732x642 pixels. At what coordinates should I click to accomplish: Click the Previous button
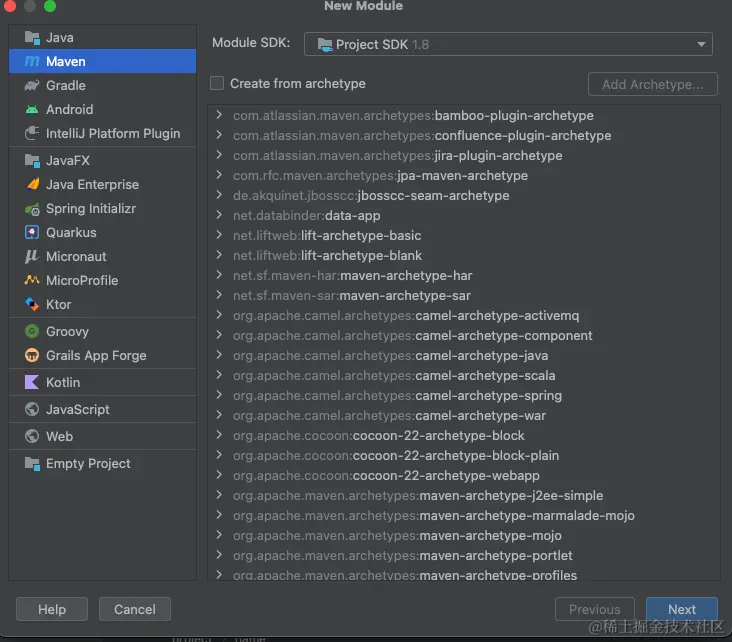tap(594, 609)
